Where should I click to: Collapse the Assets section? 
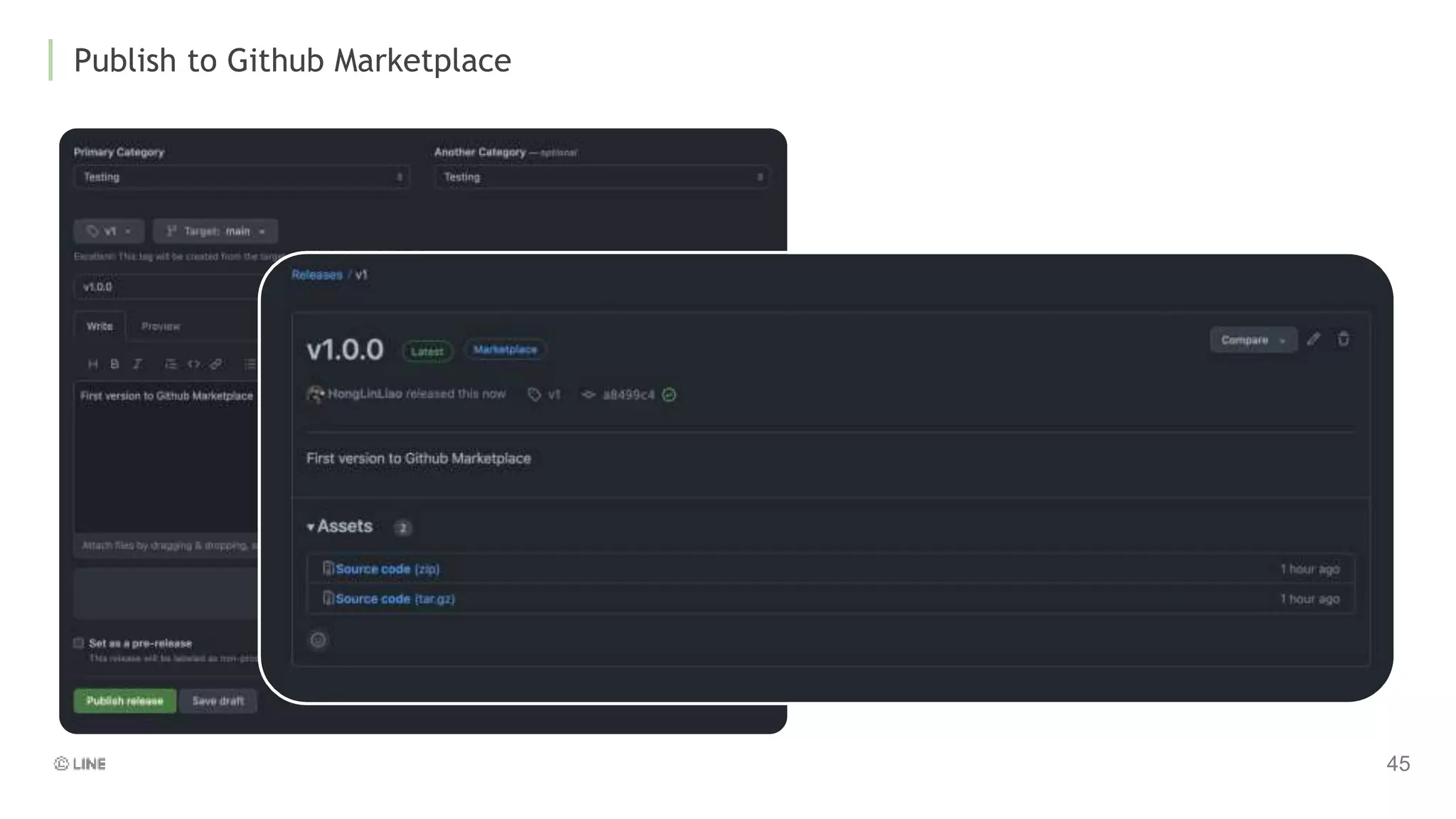340,526
